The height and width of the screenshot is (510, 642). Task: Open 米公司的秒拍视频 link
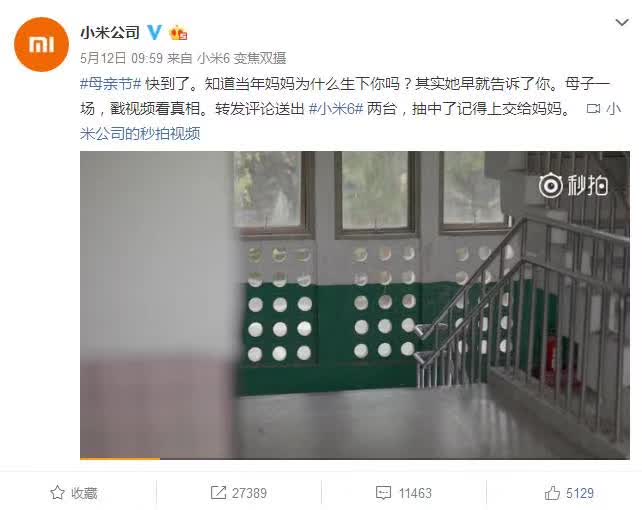(x=140, y=134)
